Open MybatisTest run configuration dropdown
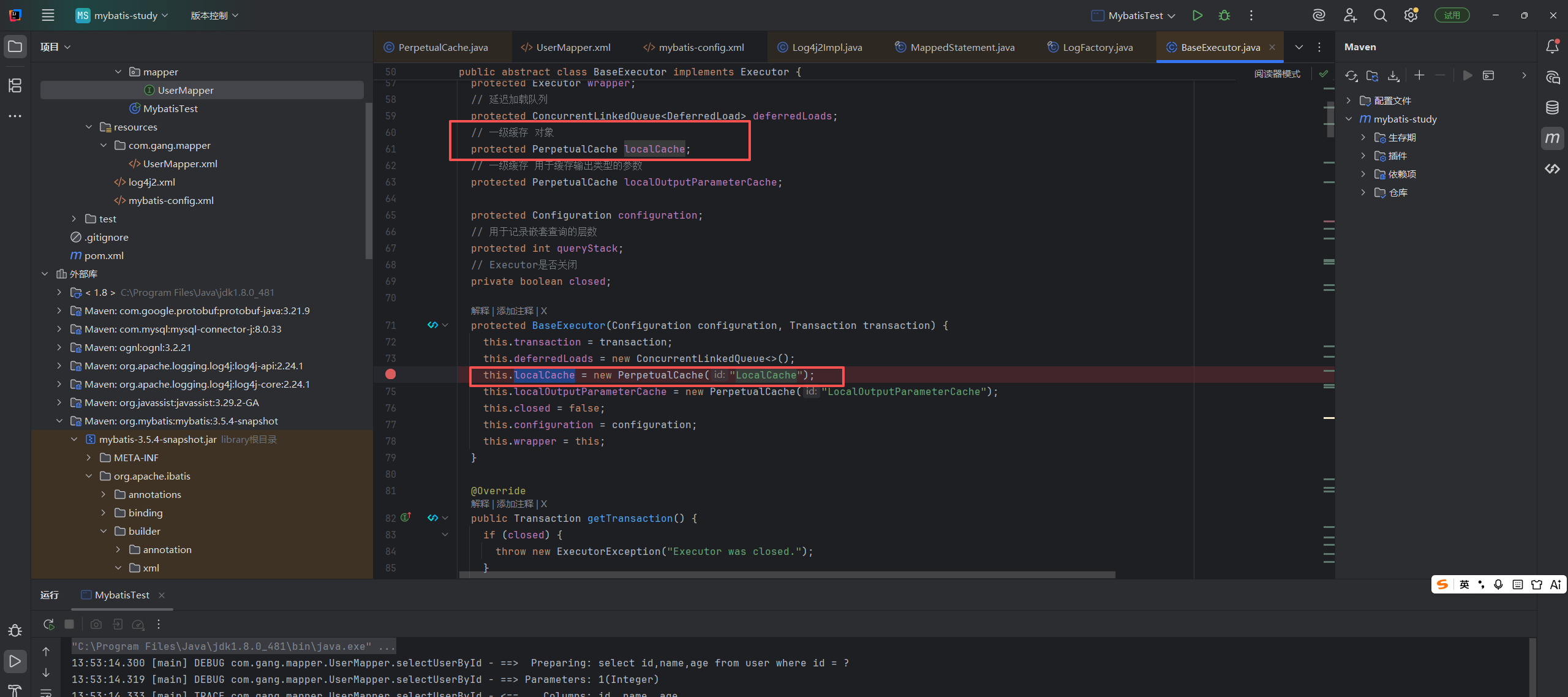This screenshot has height=697, width=1568. coord(1134,15)
